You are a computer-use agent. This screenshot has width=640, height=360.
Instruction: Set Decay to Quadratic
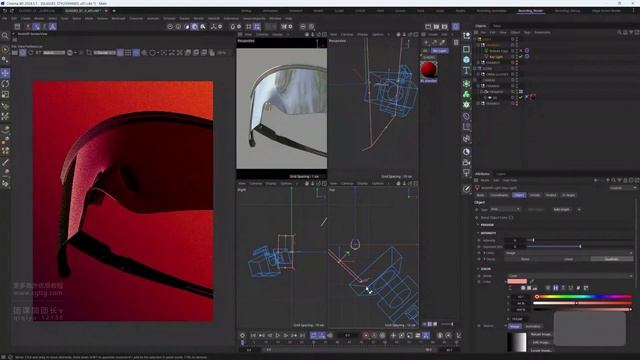pyautogui.click(x=611, y=259)
